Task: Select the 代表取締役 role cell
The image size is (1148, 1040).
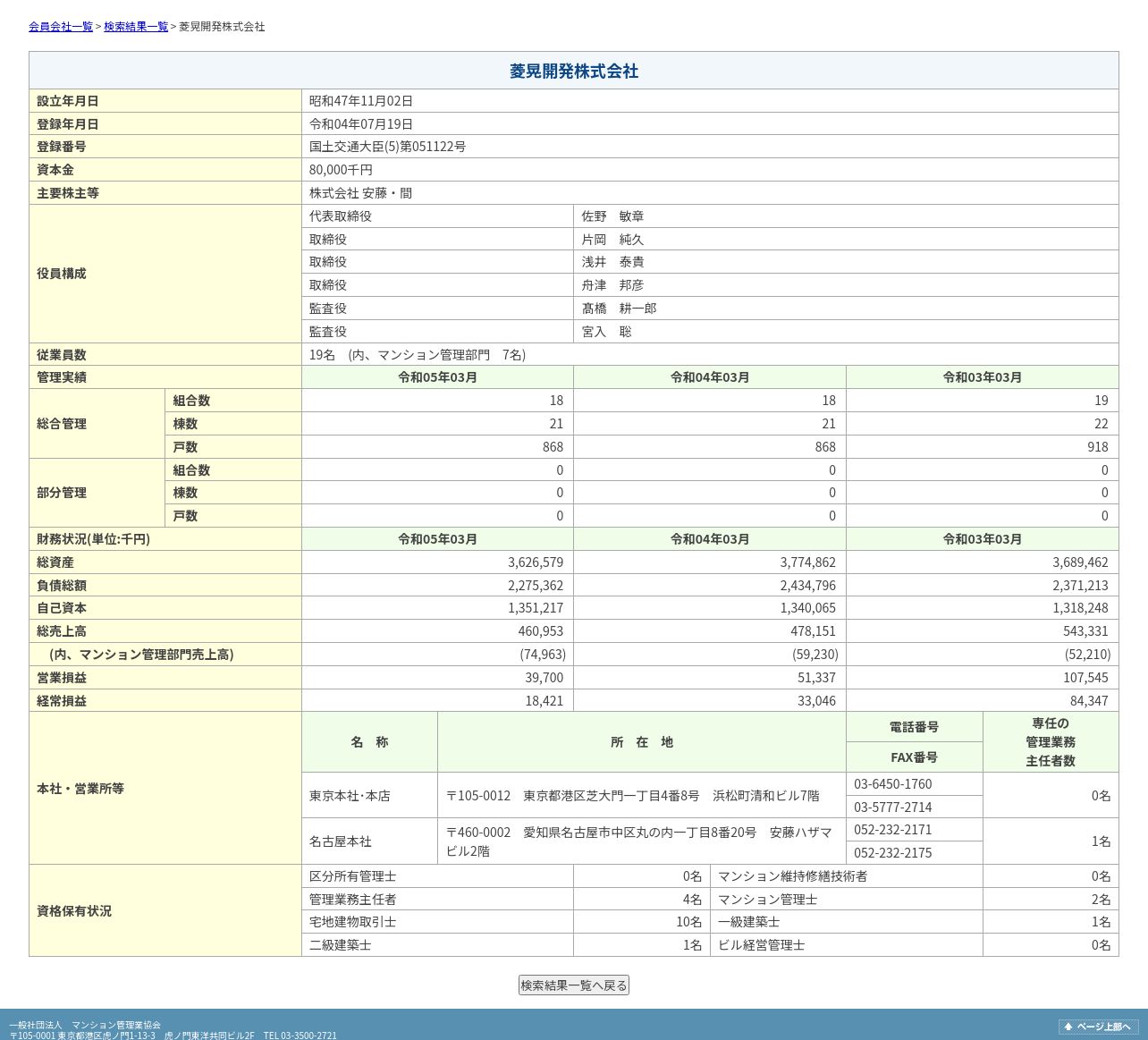Action: click(437, 216)
